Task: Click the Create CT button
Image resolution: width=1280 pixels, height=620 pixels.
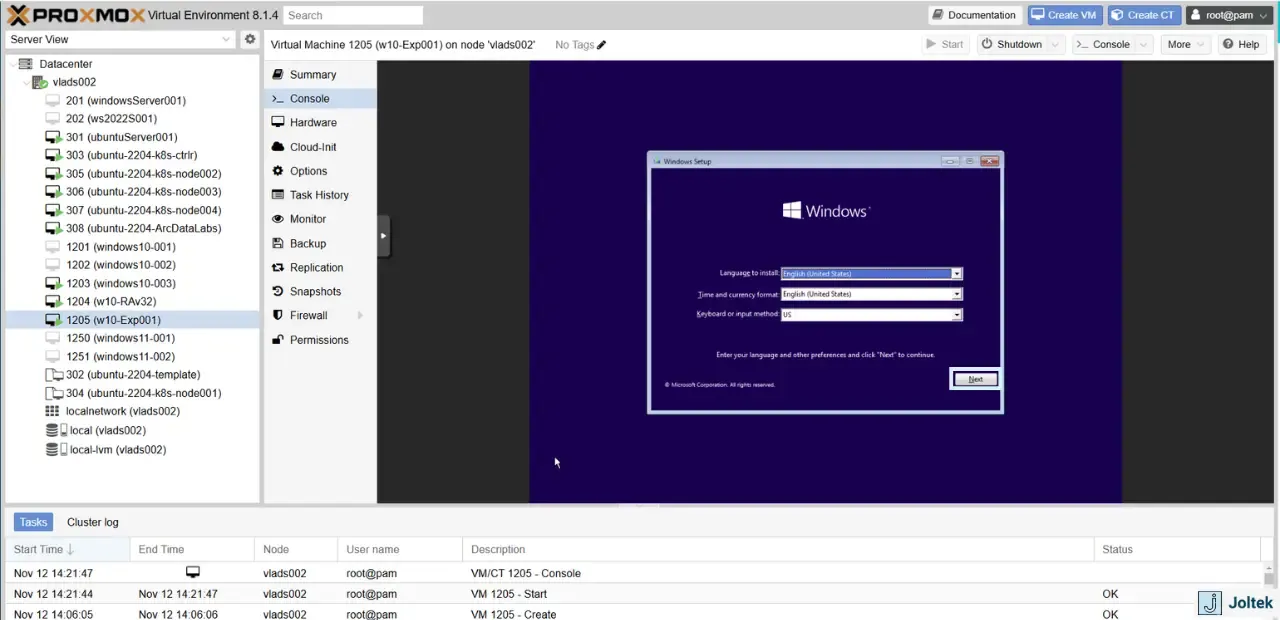Action: coord(1144,15)
